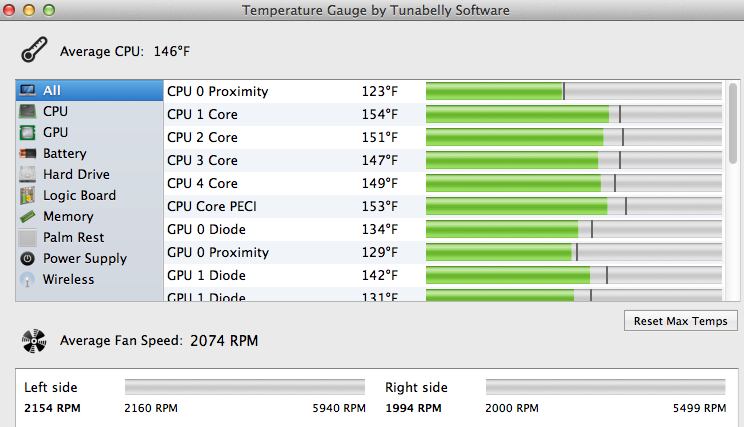Click the thermometer icon beside Average CPU

tap(34, 49)
